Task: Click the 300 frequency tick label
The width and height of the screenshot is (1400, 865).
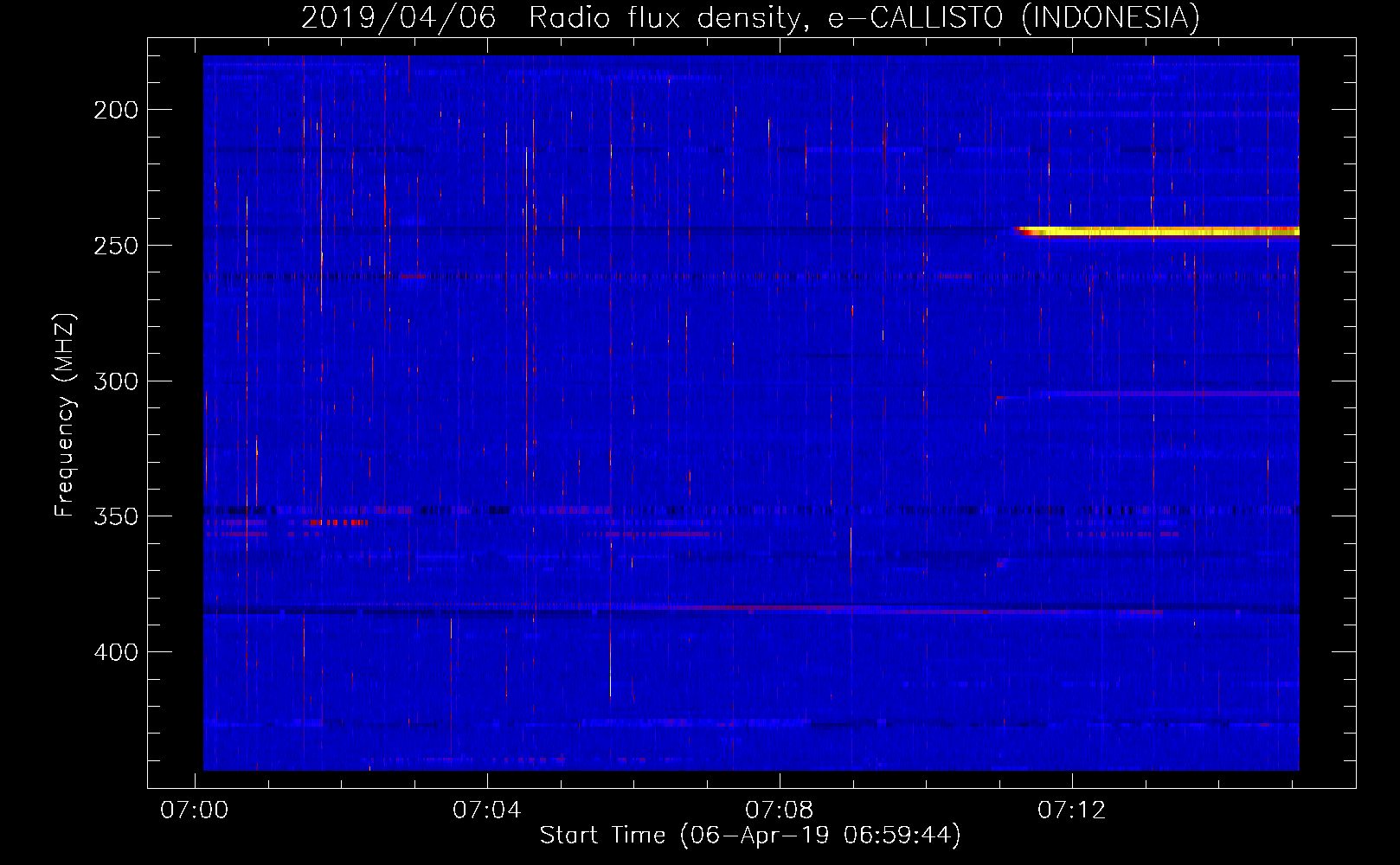Action: pos(116,381)
